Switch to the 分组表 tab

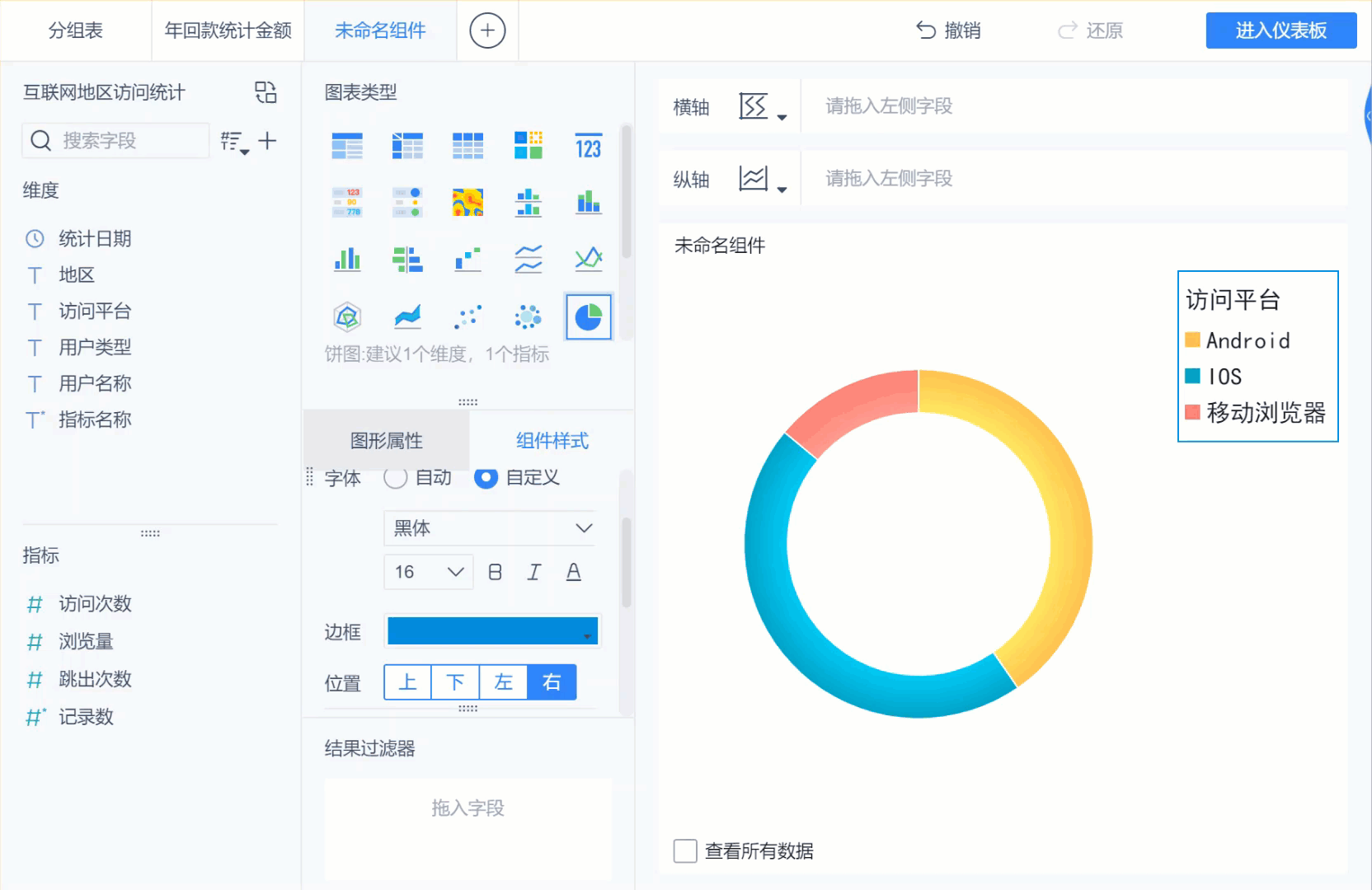[76, 30]
